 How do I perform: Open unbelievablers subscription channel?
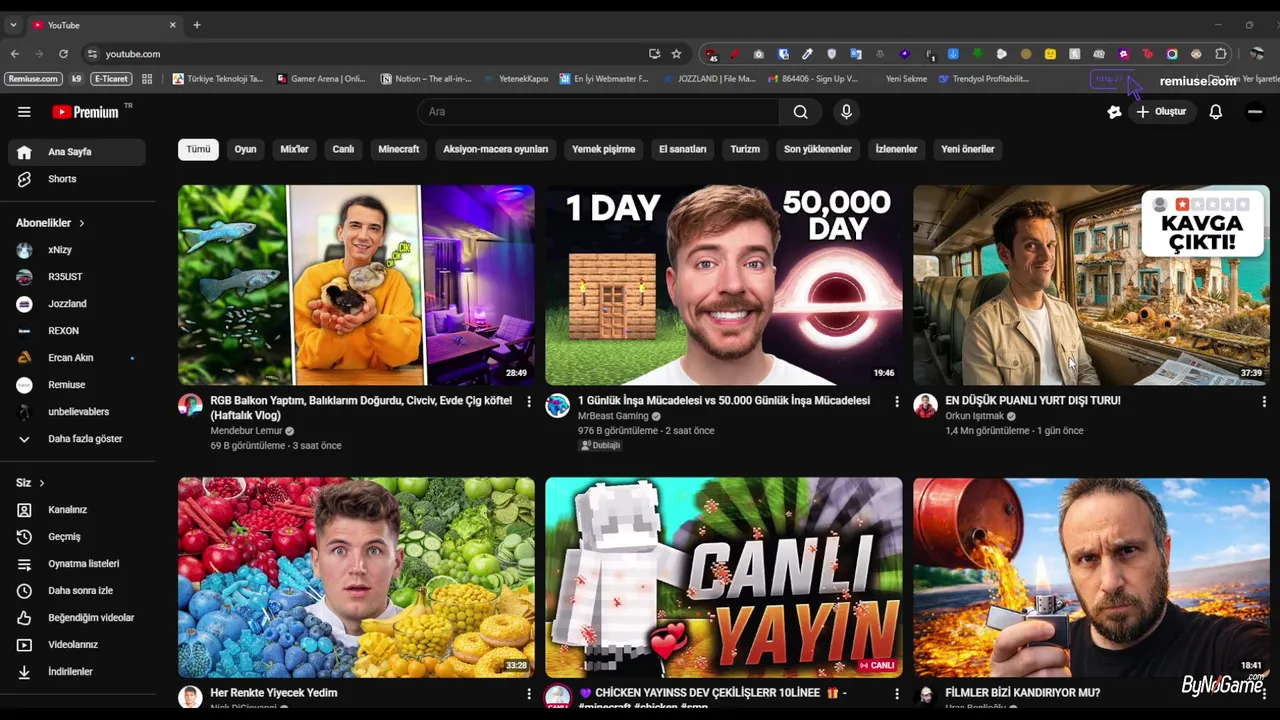click(77, 412)
